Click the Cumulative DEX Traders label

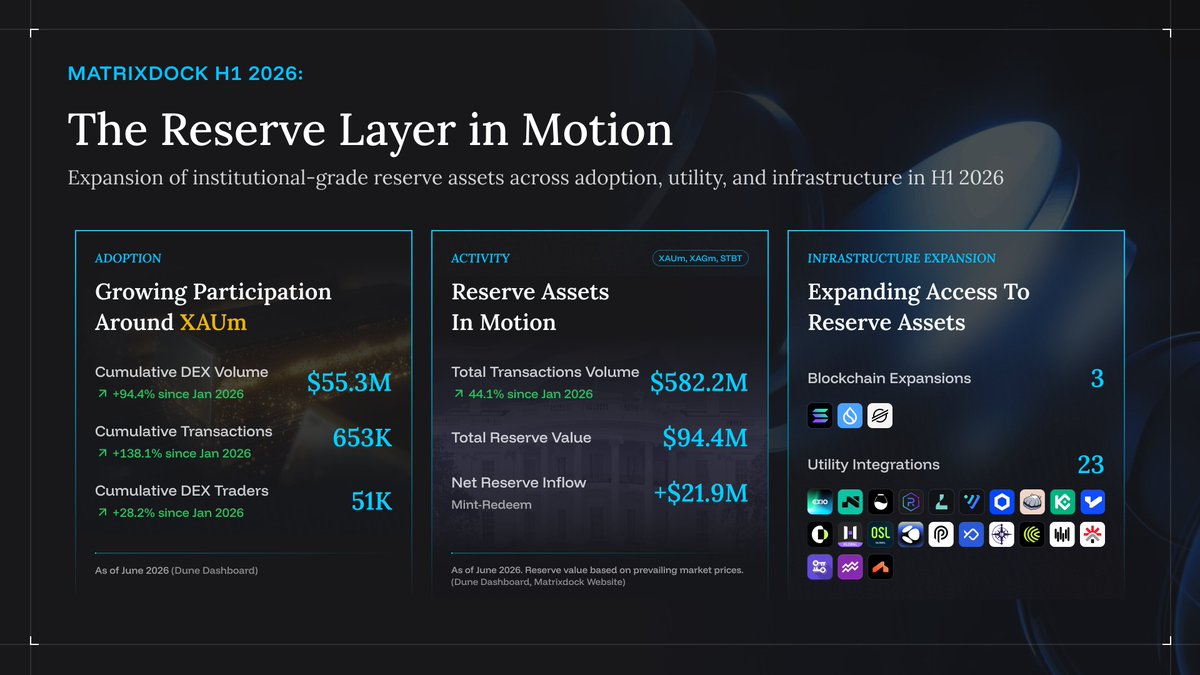point(182,491)
